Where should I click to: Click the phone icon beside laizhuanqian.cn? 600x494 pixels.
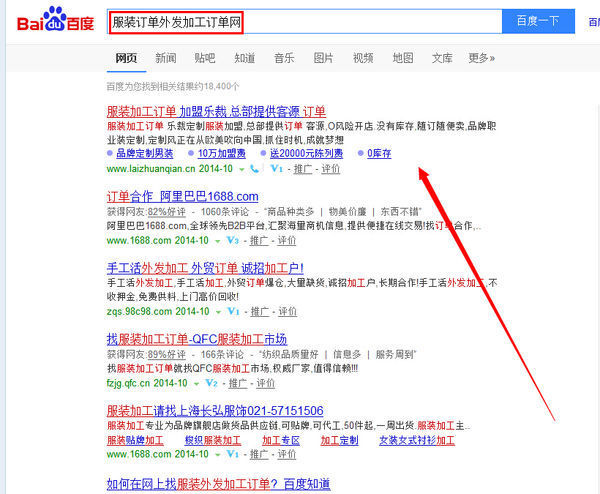pyautogui.click(x=255, y=169)
